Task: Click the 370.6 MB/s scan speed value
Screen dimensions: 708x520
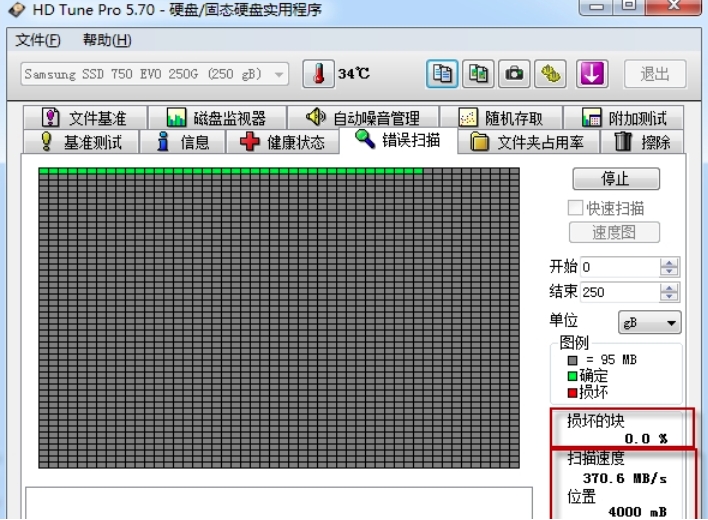Action: (625, 478)
